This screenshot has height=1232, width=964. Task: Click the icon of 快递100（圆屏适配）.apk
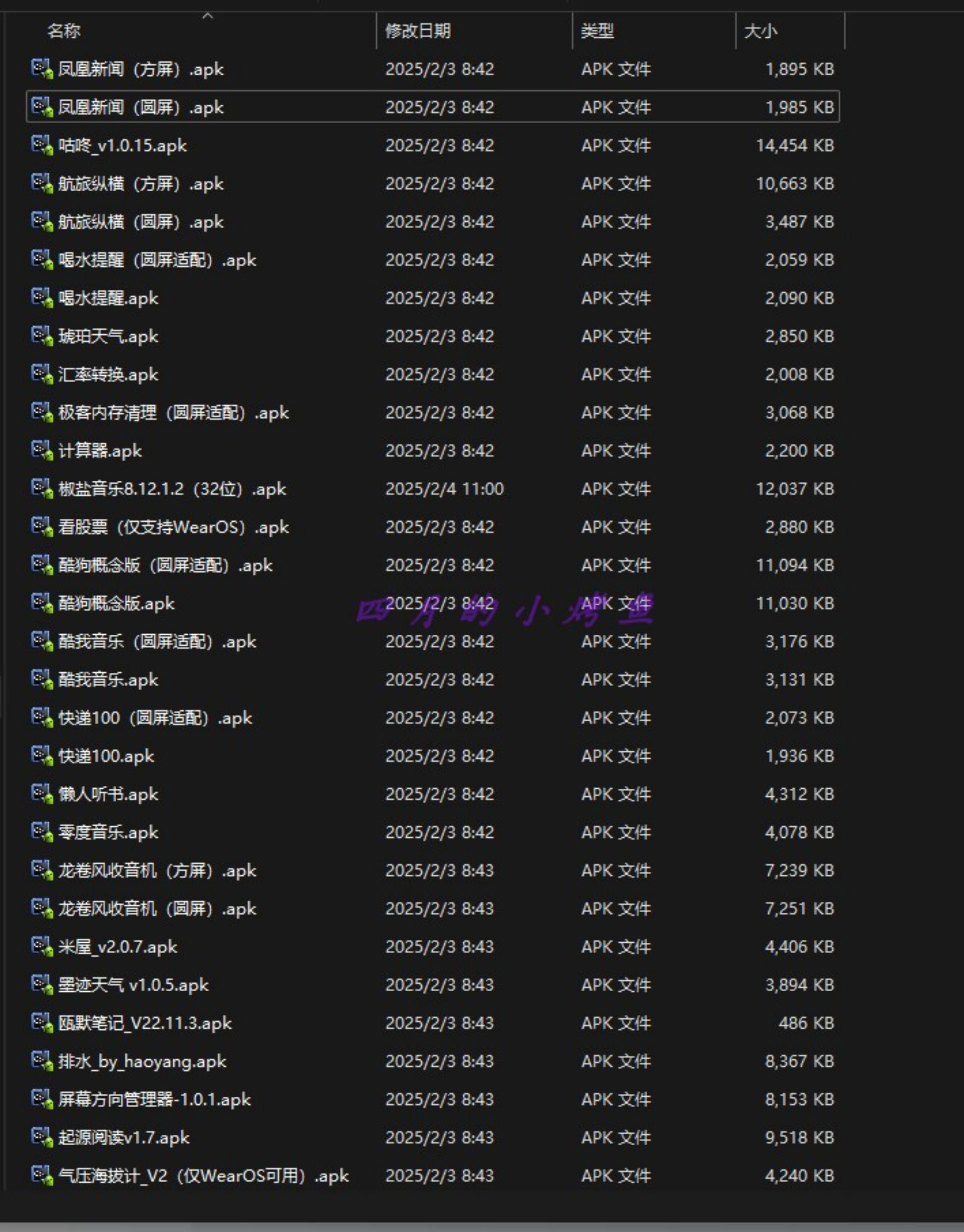(x=42, y=717)
